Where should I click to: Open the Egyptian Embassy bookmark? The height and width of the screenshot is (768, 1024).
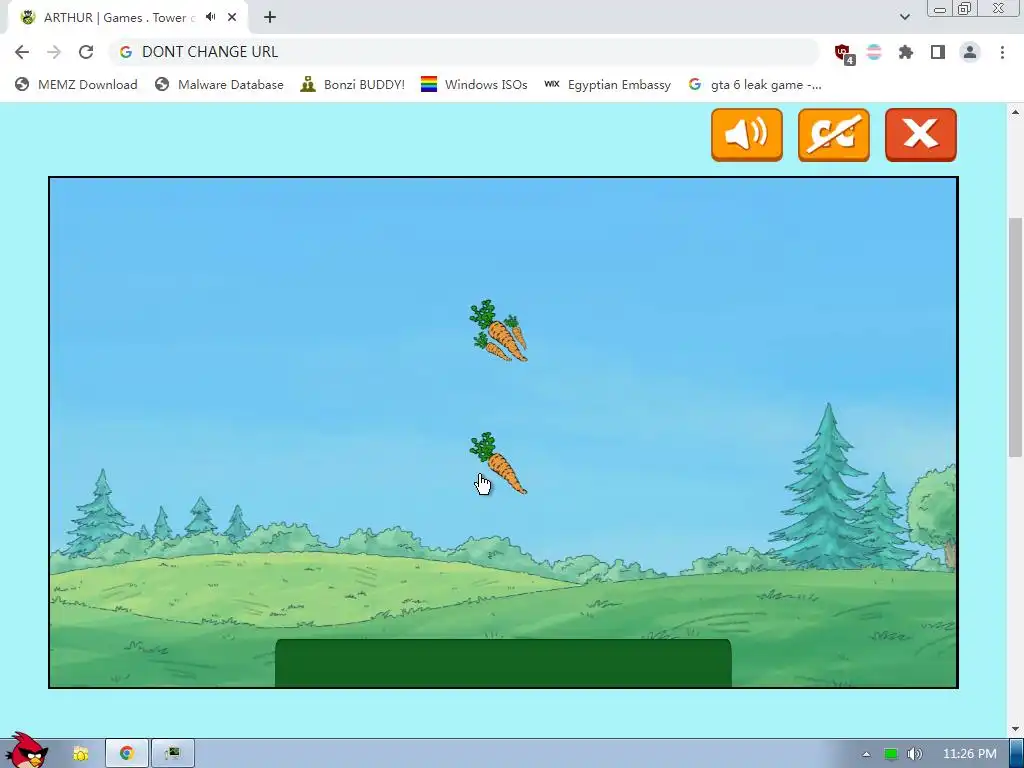(x=608, y=85)
